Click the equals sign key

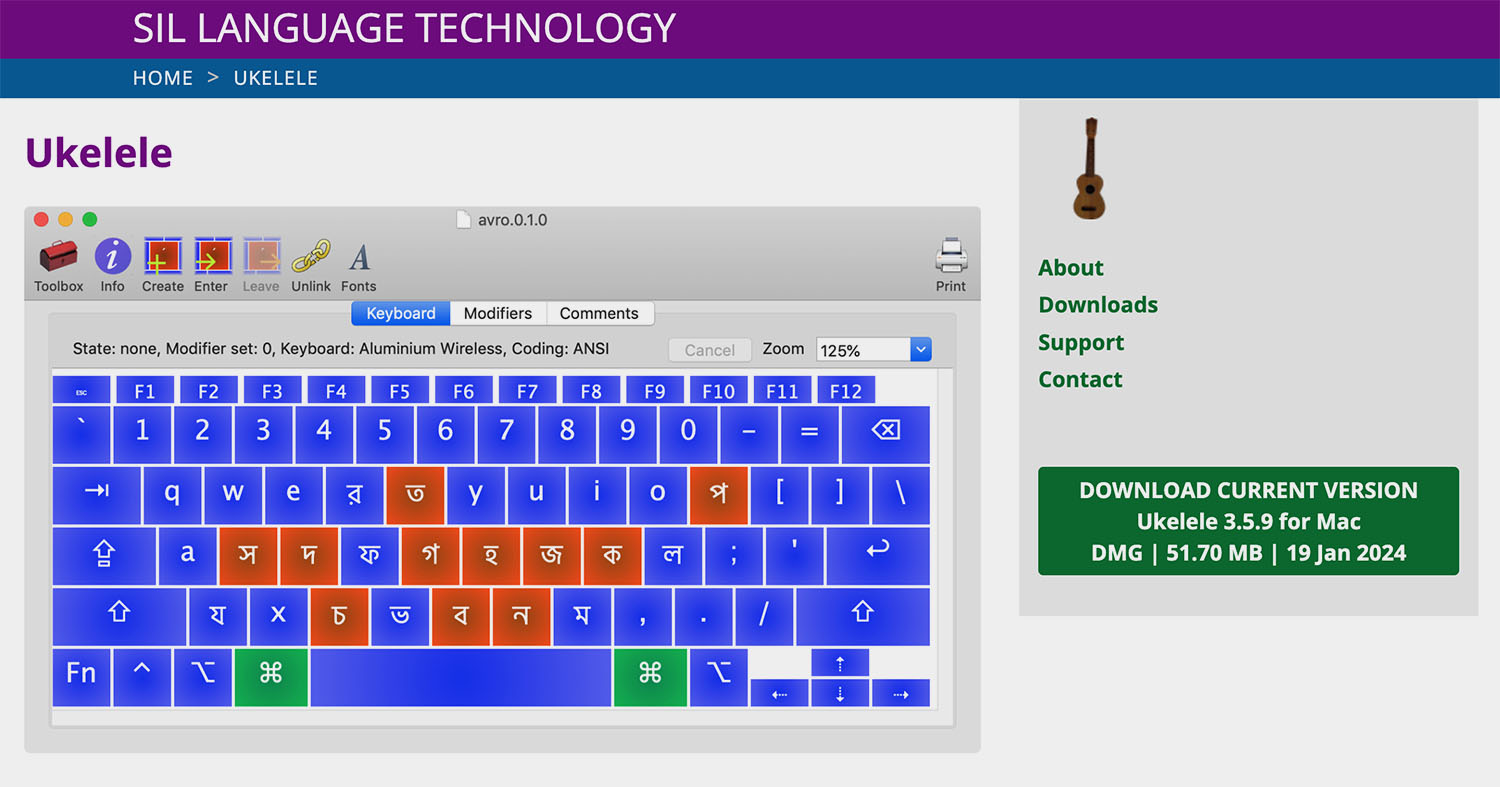click(x=810, y=434)
